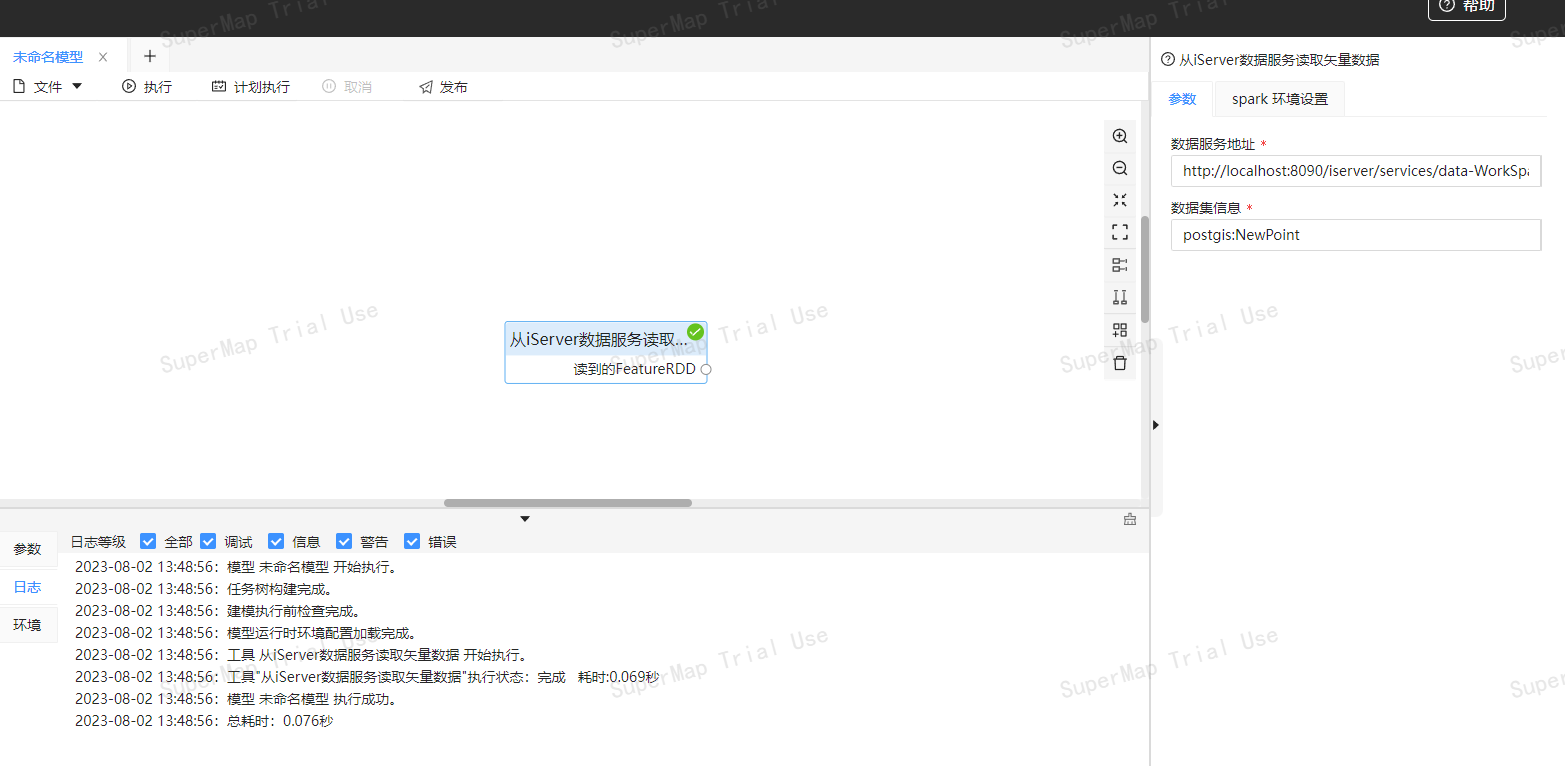Viewport: 1565px width, 766px height.
Task: Add a new model tab
Action: pyautogui.click(x=150, y=56)
